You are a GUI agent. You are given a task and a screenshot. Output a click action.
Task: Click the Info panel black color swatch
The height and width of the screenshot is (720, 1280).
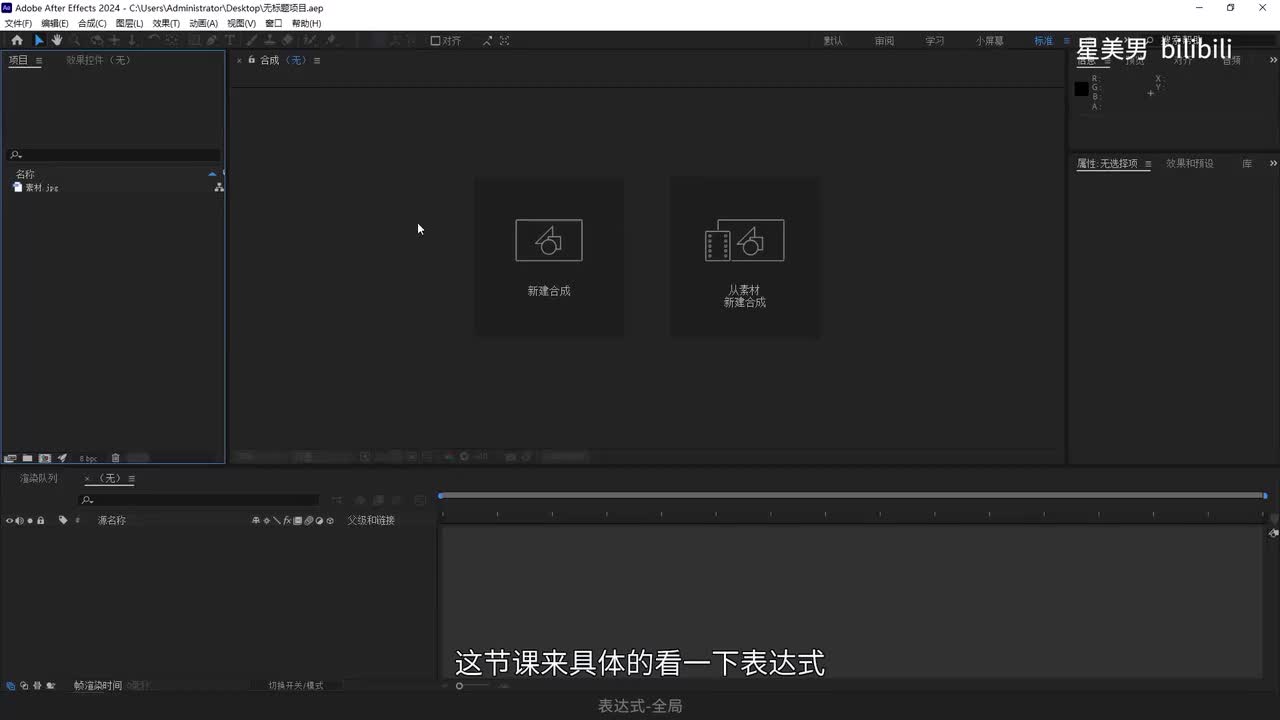pos(1081,89)
